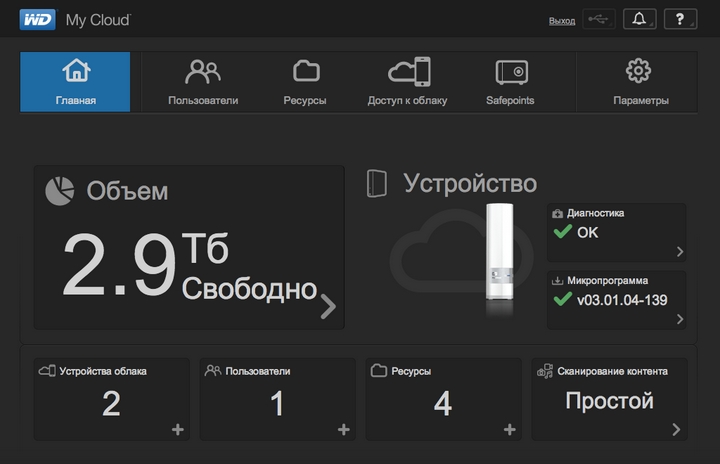Click the cloud devices count 2

pos(112,404)
